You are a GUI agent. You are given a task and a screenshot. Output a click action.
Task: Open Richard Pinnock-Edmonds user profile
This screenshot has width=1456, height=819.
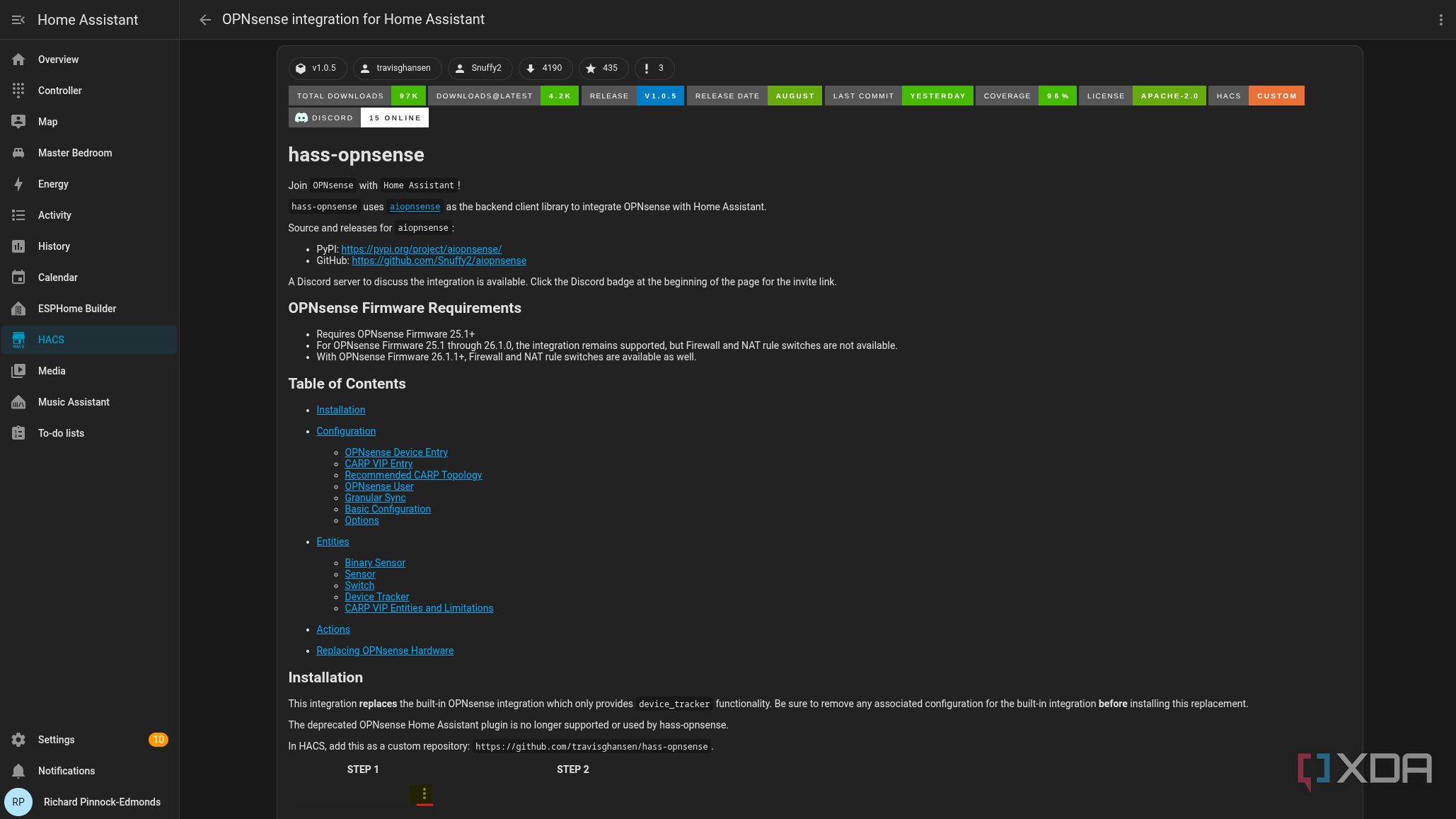tap(89, 802)
